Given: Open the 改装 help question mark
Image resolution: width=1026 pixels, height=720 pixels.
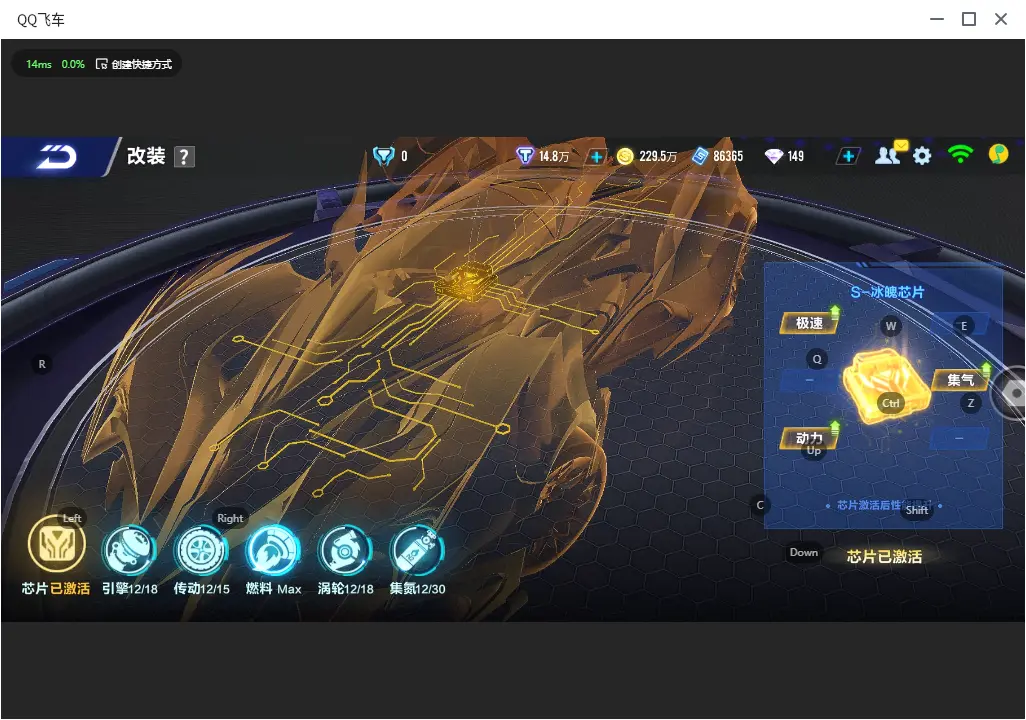Looking at the screenshot, I should [184, 156].
